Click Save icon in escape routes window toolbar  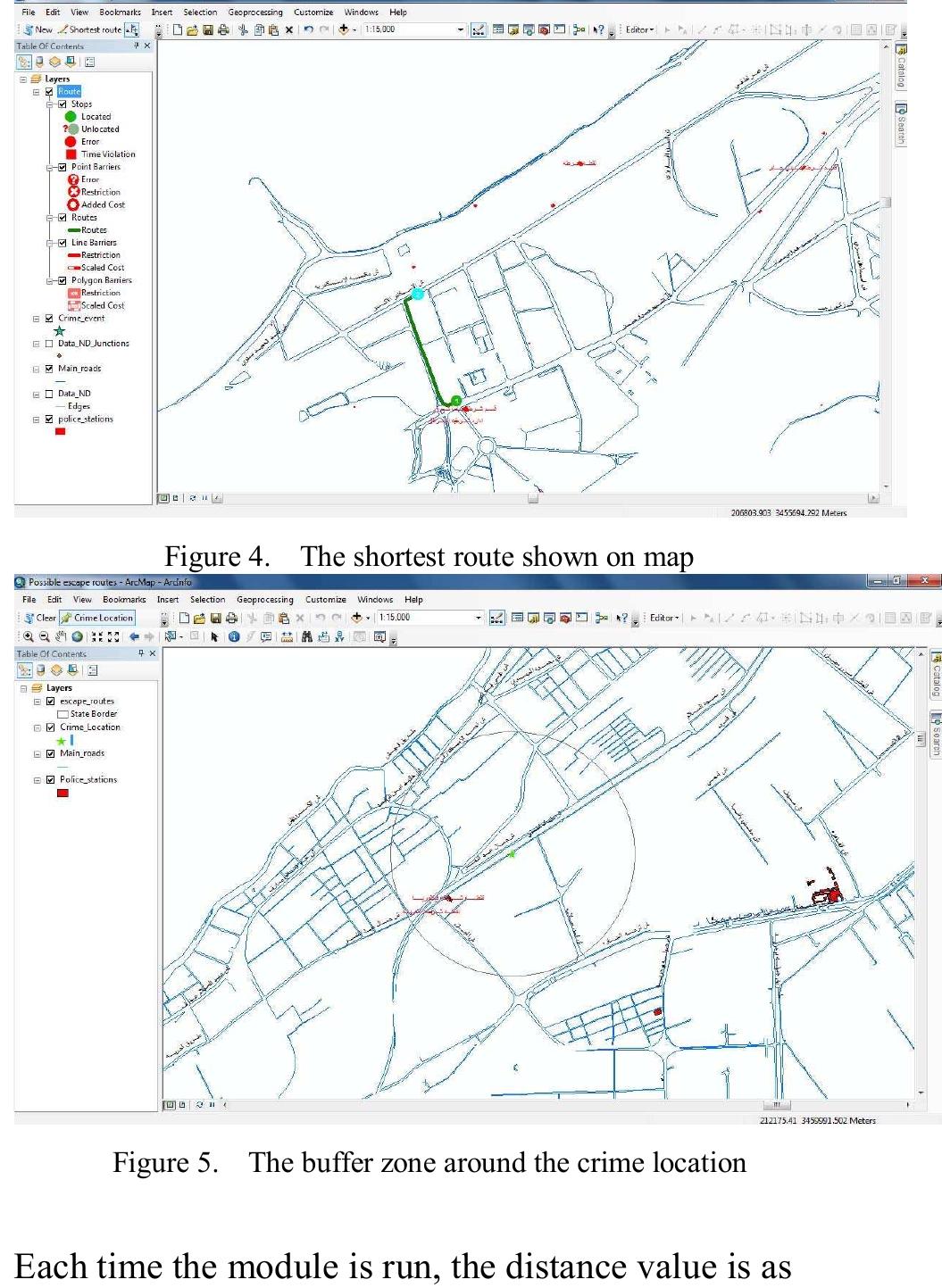click(x=215, y=618)
